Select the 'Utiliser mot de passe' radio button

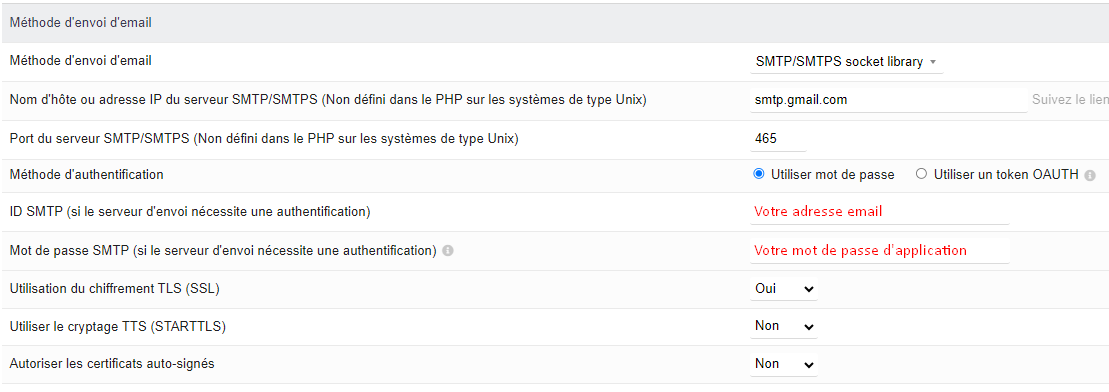[x=759, y=174]
